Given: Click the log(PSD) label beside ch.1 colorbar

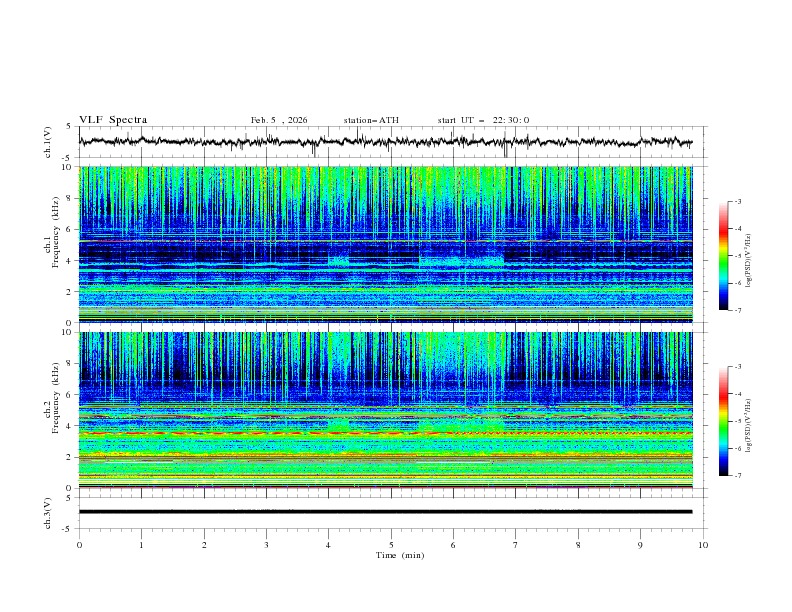Looking at the screenshot, I should 749,261.
